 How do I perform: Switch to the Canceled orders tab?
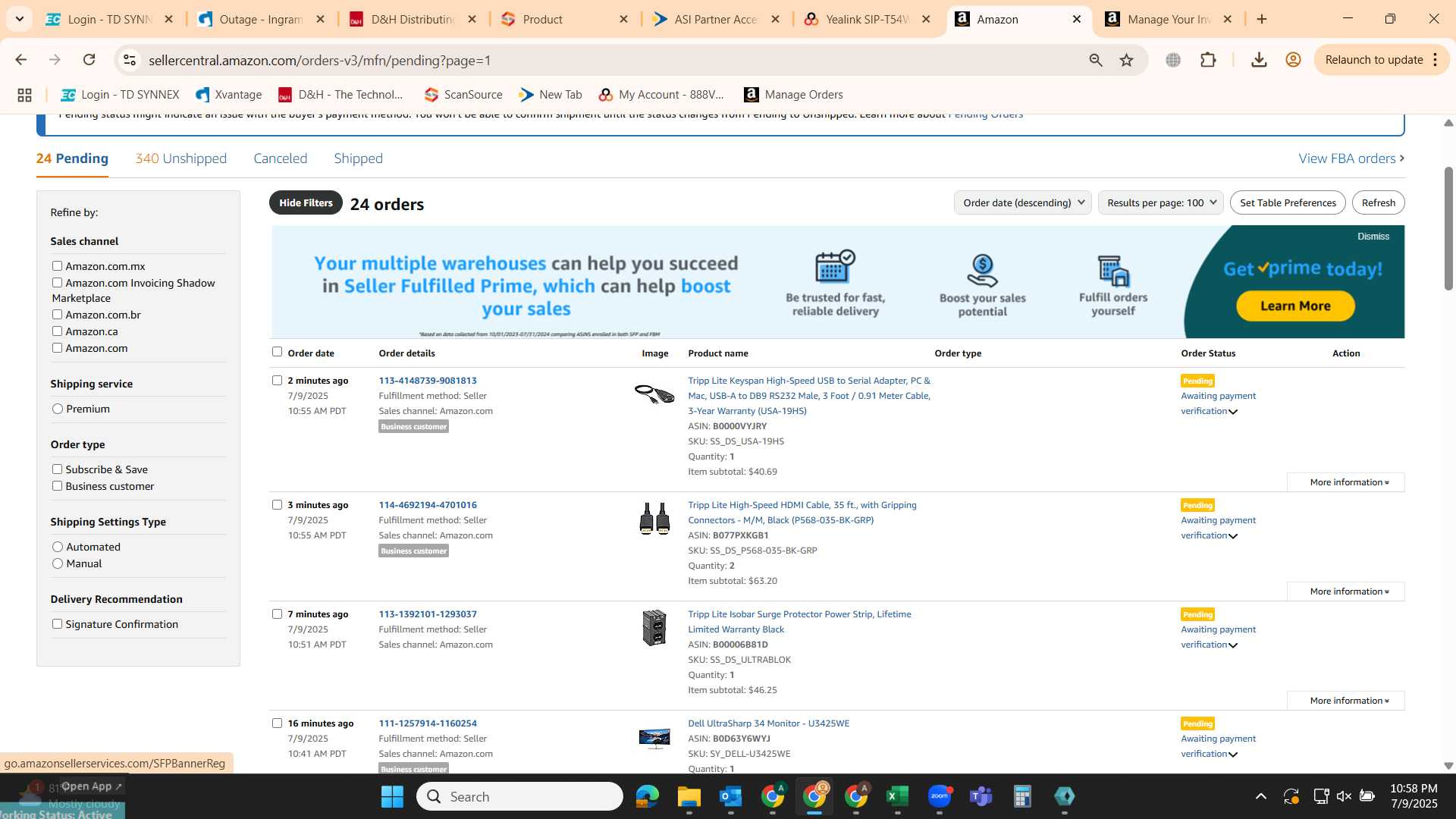(x=280, y=158)
